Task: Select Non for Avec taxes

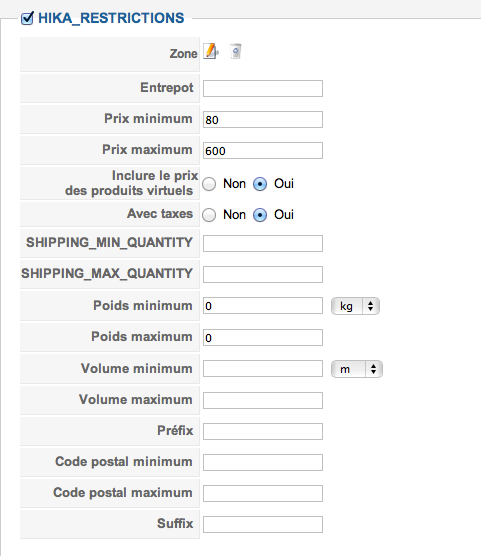Action: (209, 215)
